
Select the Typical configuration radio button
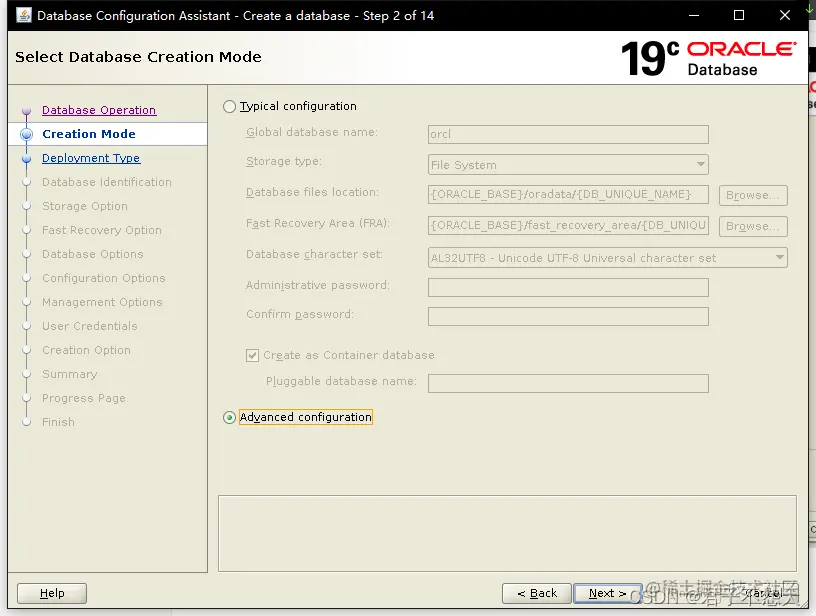[x=230, y=107]
